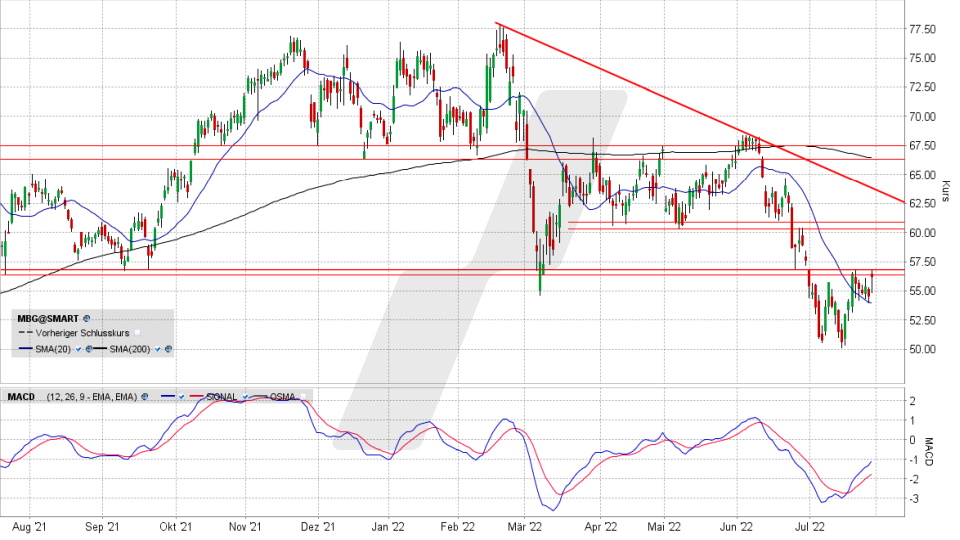The image size is (960, 540).
Task: Toggle the SMA(20) line checkbox
Action: 78,349
